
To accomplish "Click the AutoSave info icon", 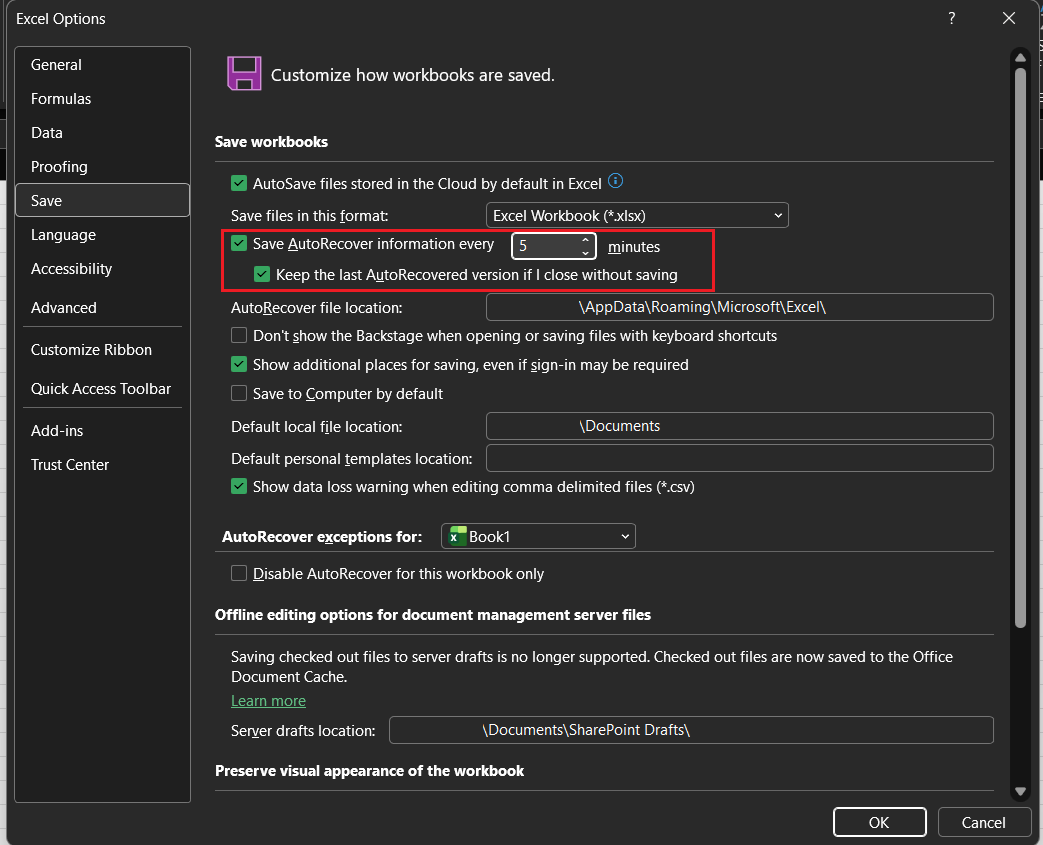I will pos(615,181).
